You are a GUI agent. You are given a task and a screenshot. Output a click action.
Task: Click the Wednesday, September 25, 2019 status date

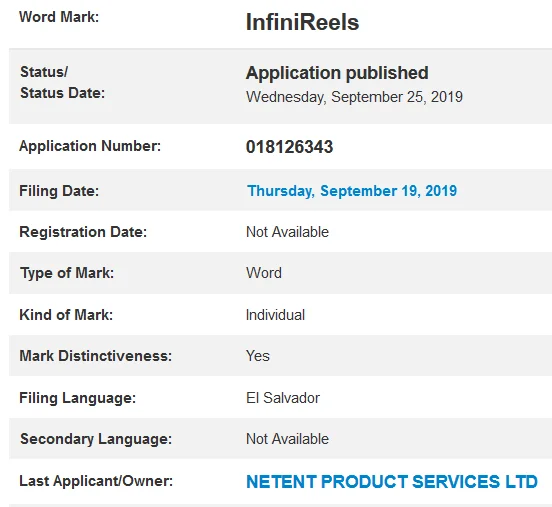[x=354, y=97]
